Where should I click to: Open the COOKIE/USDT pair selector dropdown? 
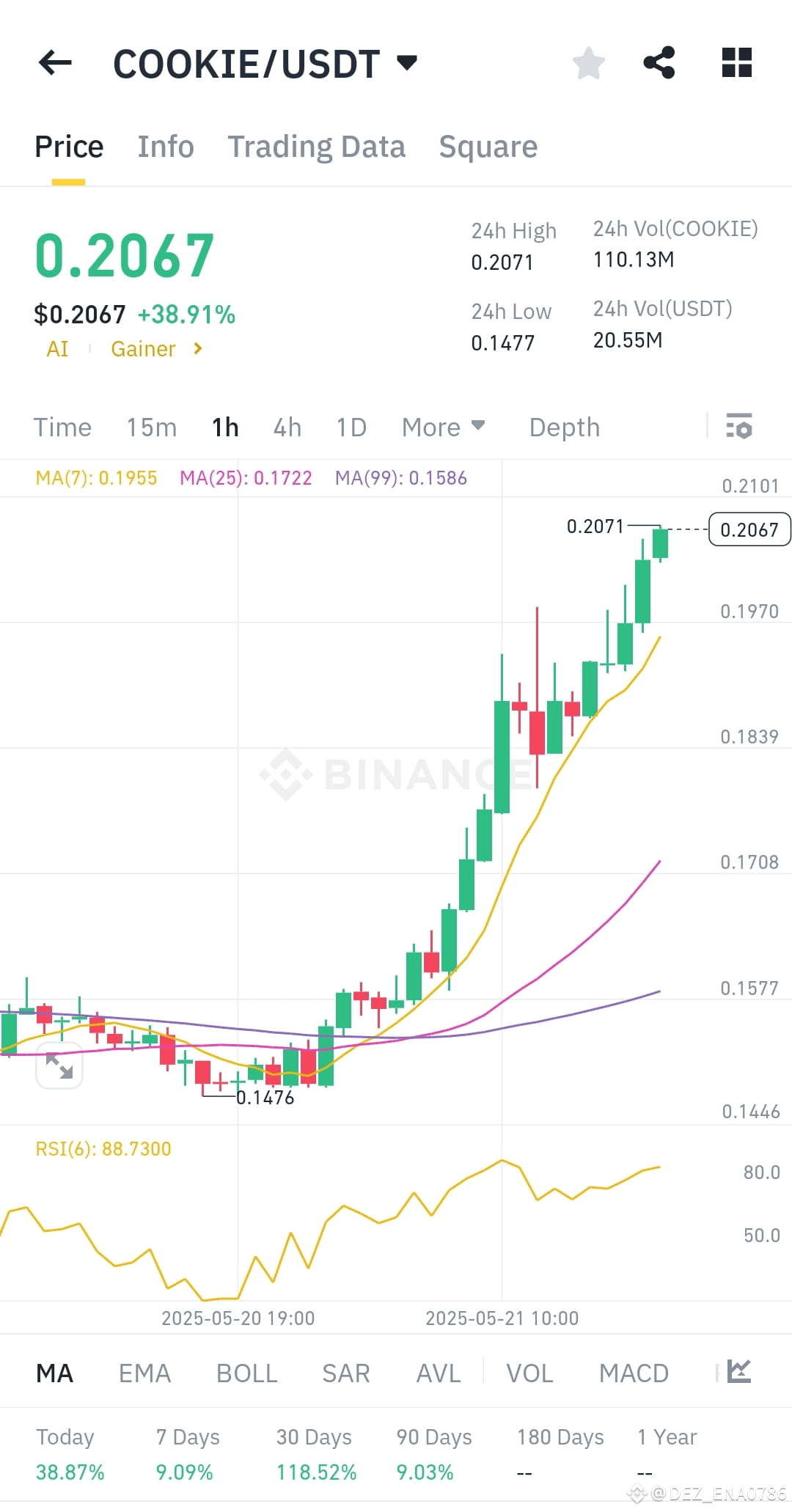pyautogui.click(x=264, y=63)
